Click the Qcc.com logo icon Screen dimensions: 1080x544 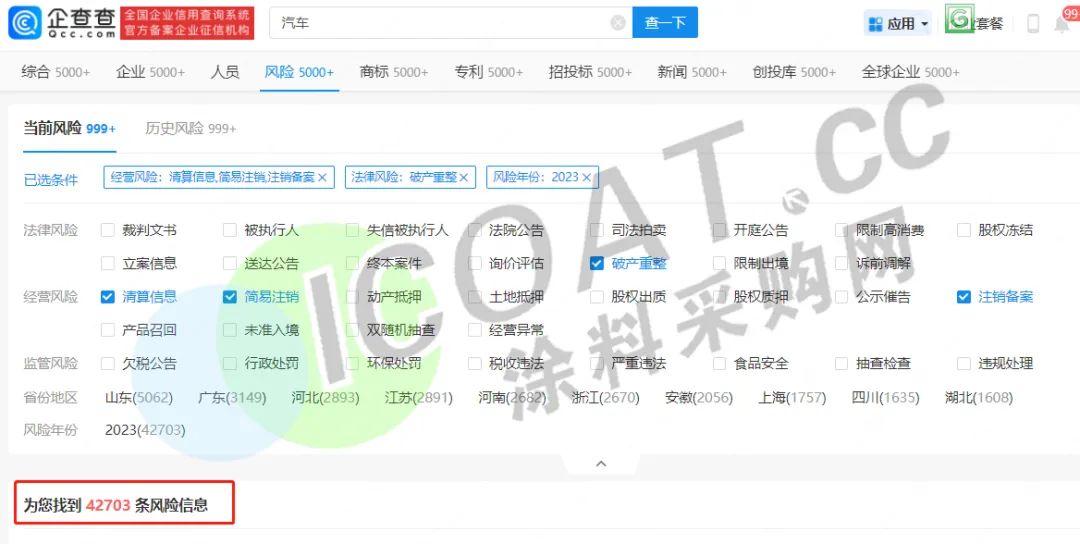coord(24,22)
